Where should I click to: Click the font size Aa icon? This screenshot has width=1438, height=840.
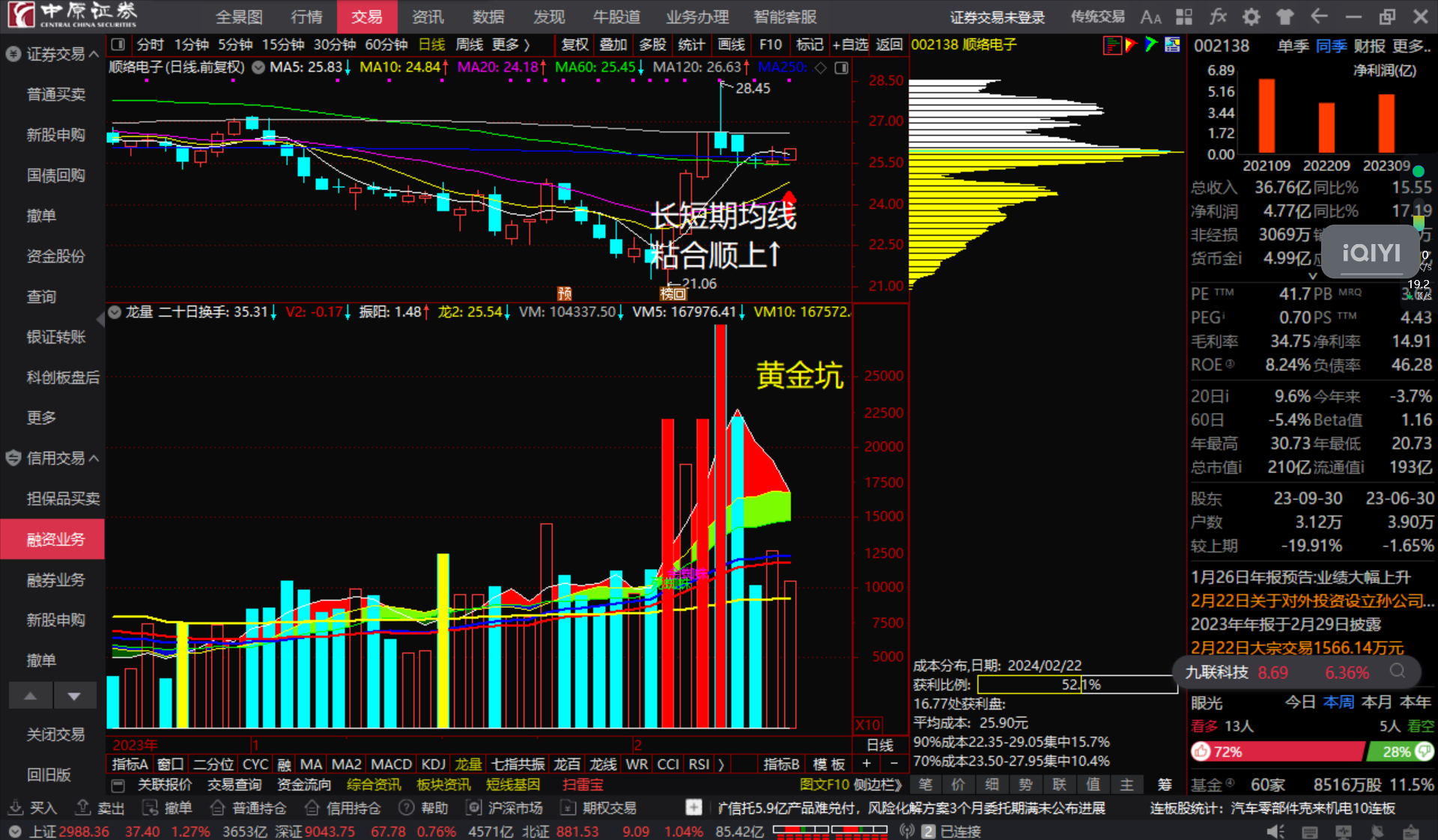[x=1150, y=16]
